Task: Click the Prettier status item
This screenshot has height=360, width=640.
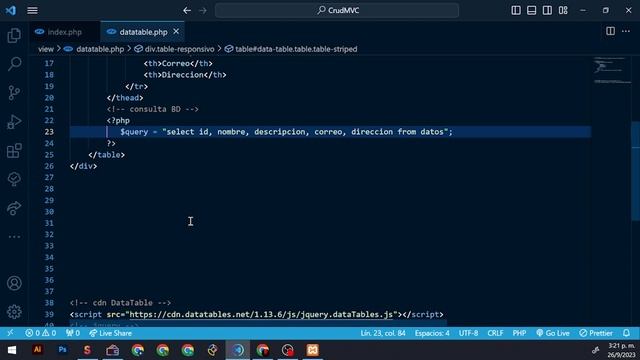Action: pyautogui.click(x=596, y=333)
